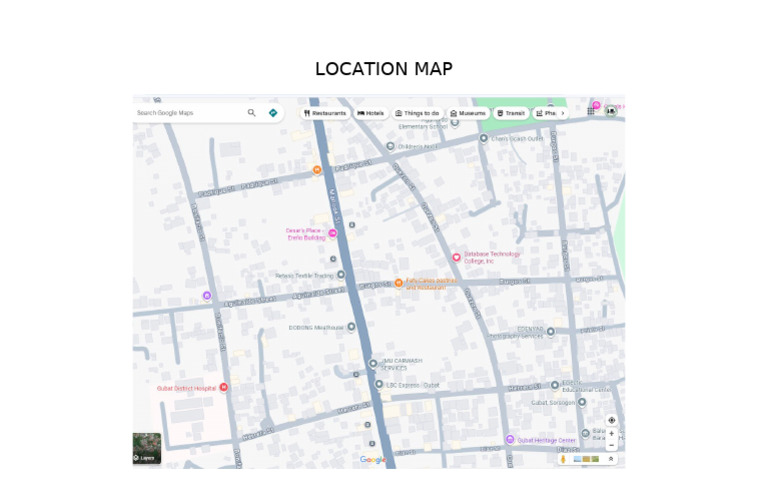
Task: Click the Gubat District Hospital red marker
Action: 223,387
